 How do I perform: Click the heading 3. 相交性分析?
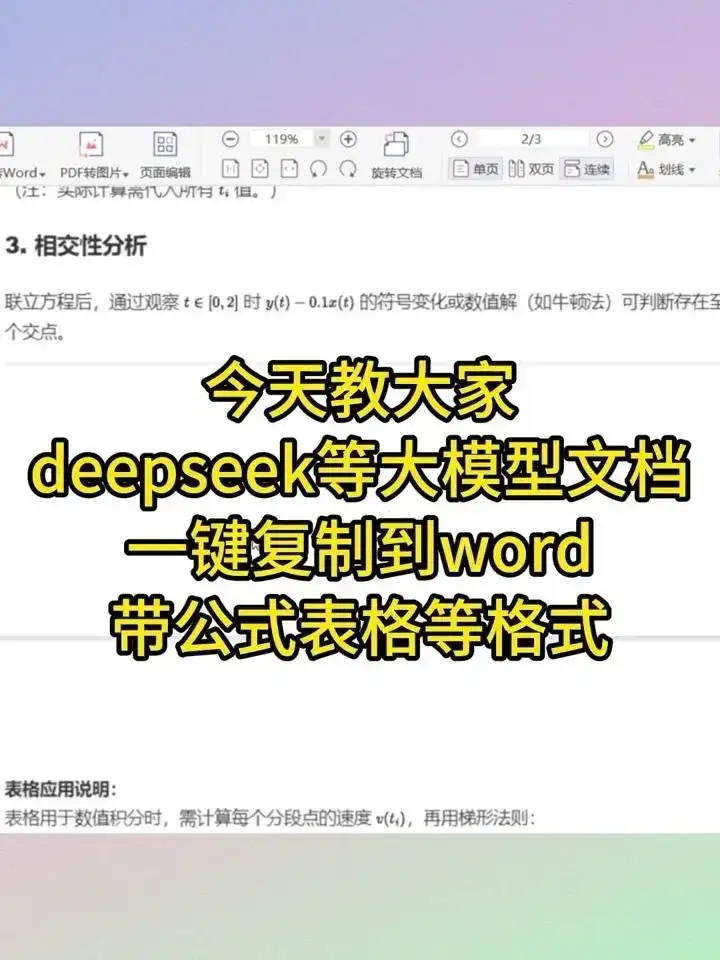76,246
